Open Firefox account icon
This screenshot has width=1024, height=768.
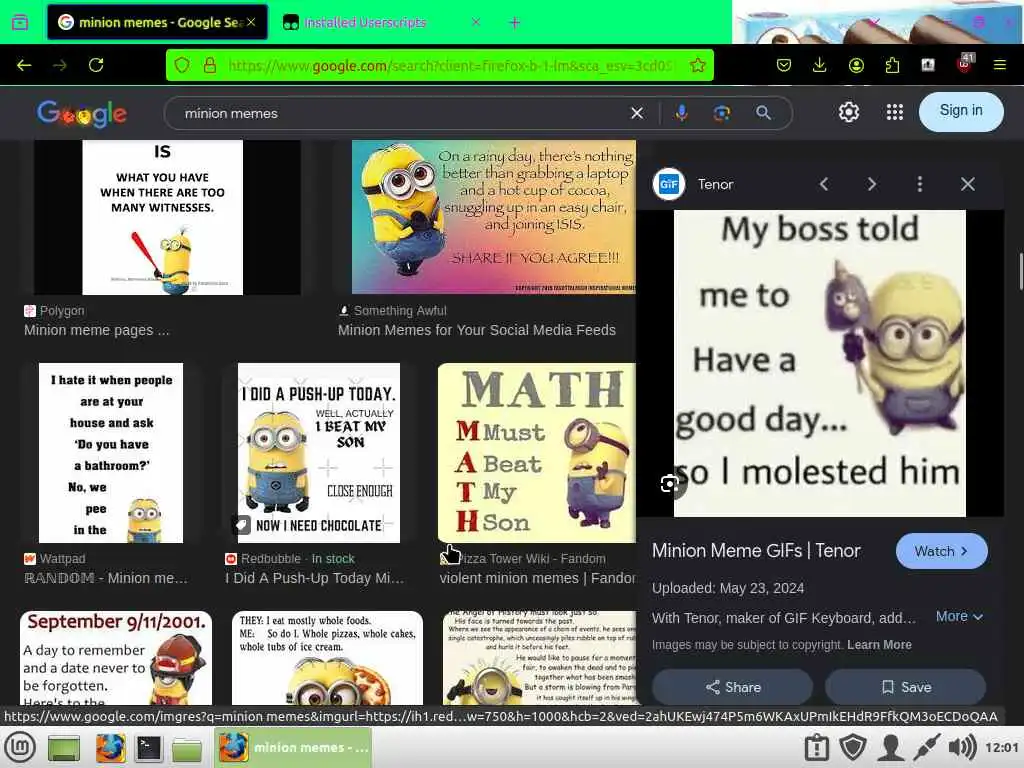(856, 65)
